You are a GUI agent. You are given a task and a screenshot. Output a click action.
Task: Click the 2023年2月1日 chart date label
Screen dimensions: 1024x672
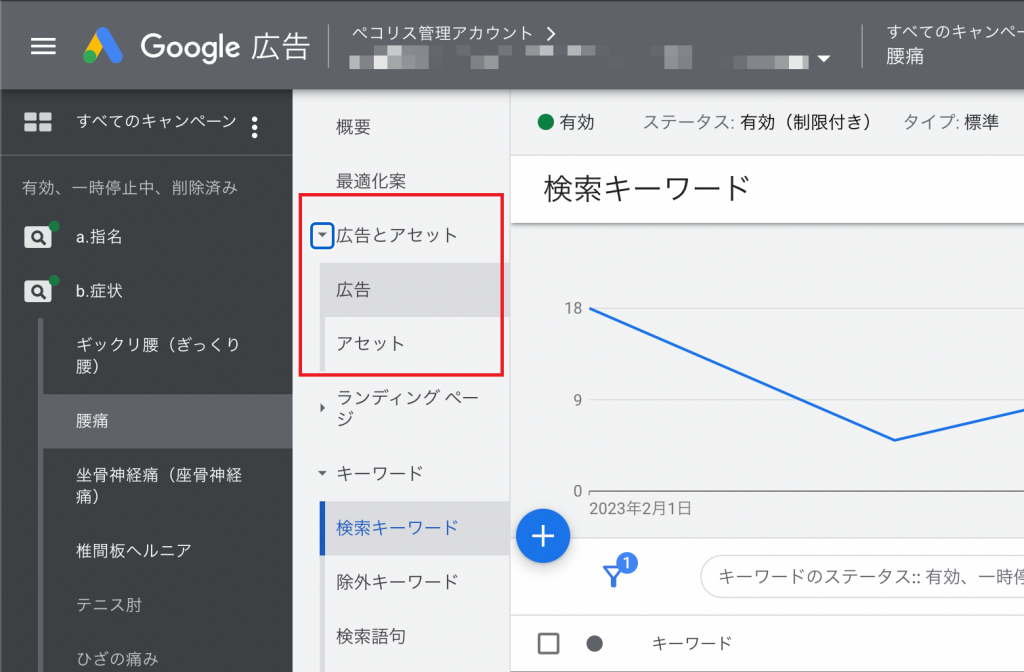(641, 509)
